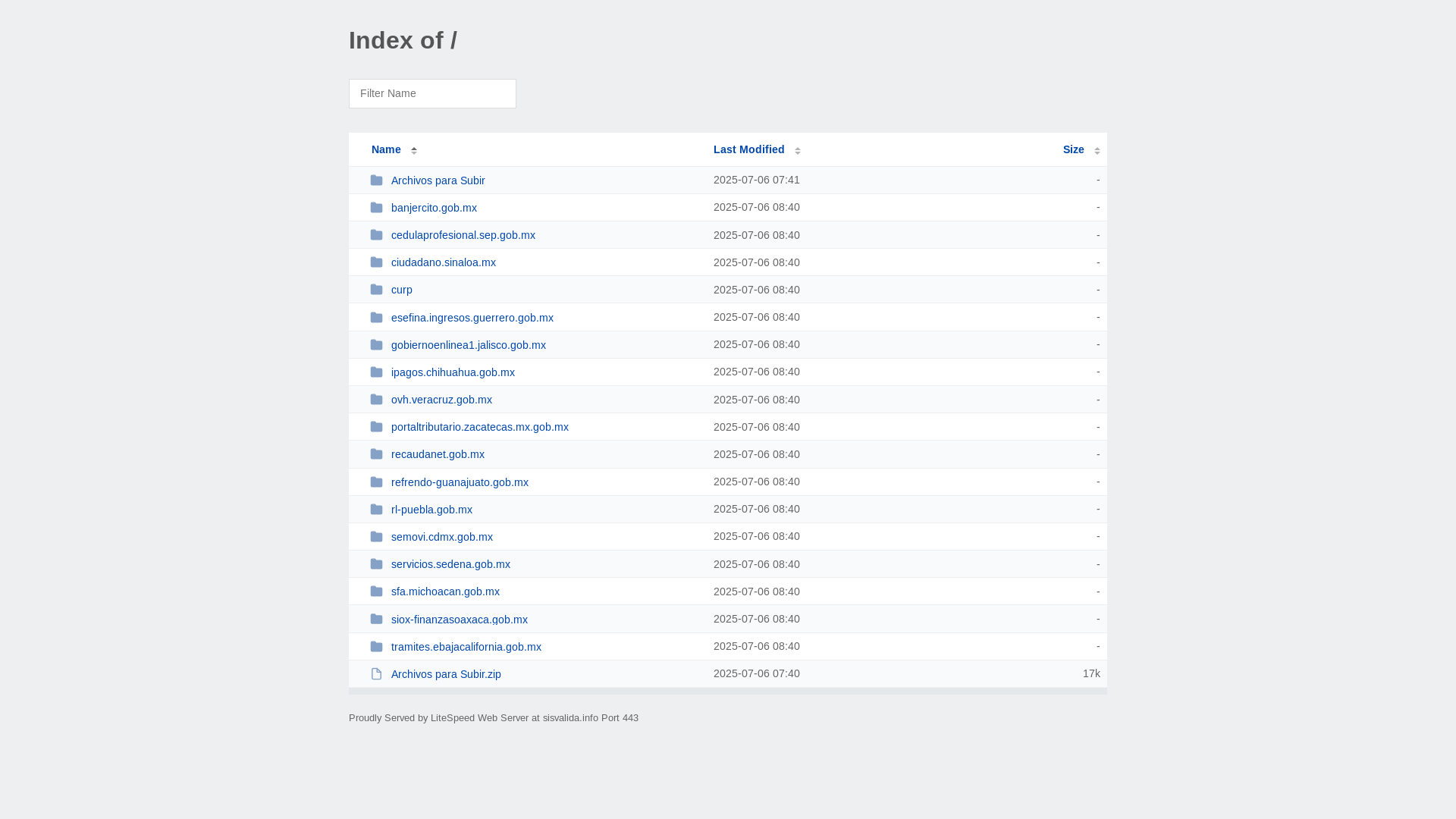Open the ciudadano.sinaloa.mx folder
Viewport: 1456px width, 819px height.
tap(443, 262)
